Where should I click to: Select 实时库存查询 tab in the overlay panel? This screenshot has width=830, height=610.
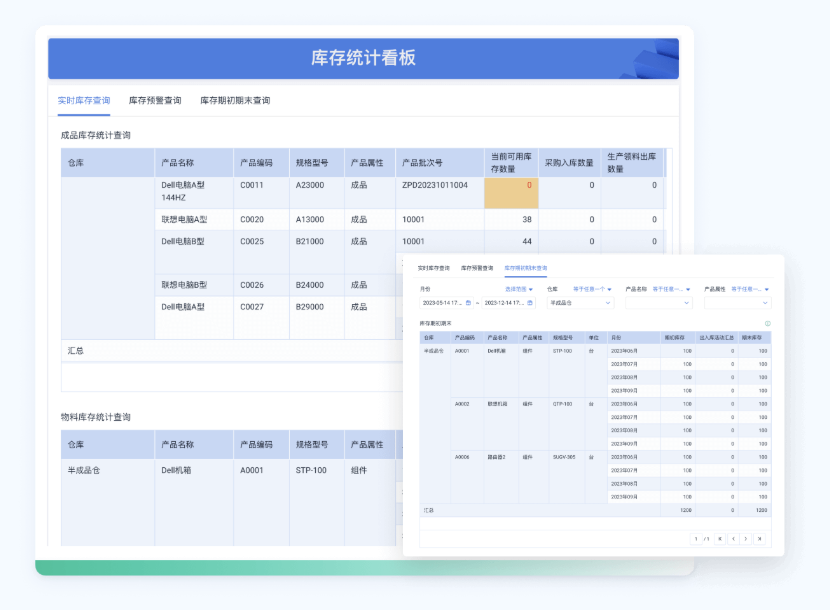tap(433, 268)
